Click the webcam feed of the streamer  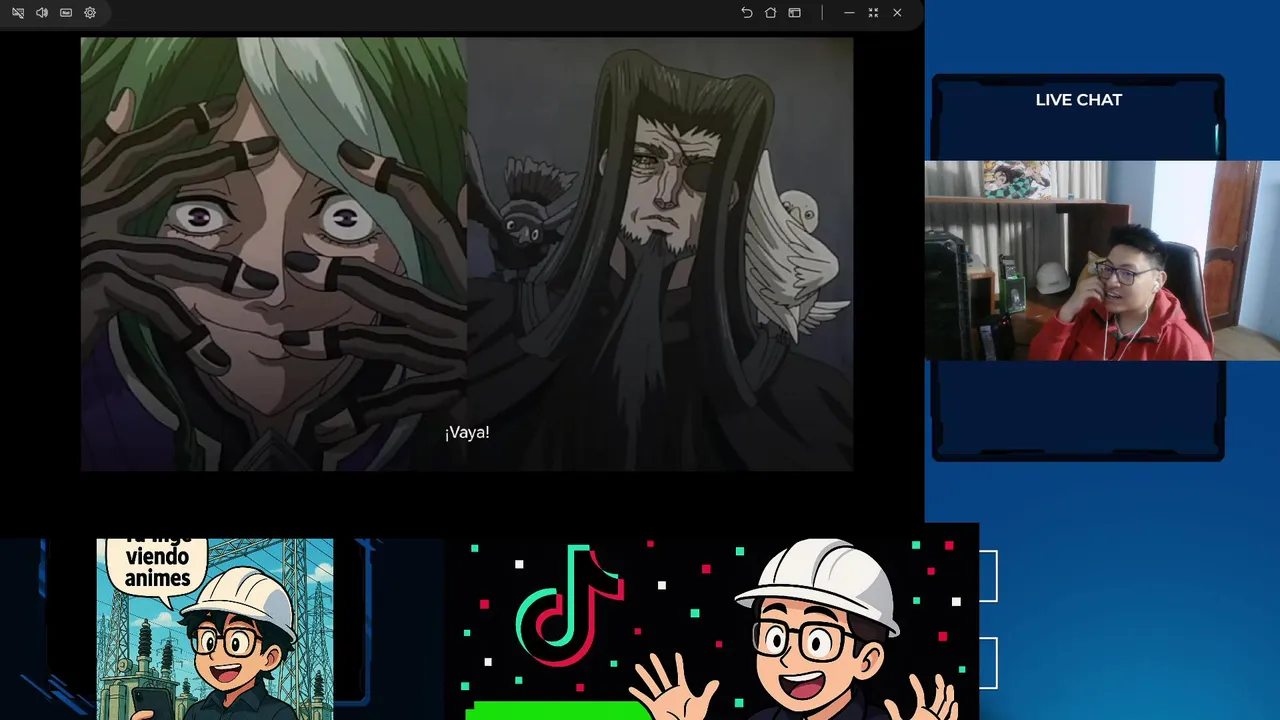click(x=1102, y=260)
